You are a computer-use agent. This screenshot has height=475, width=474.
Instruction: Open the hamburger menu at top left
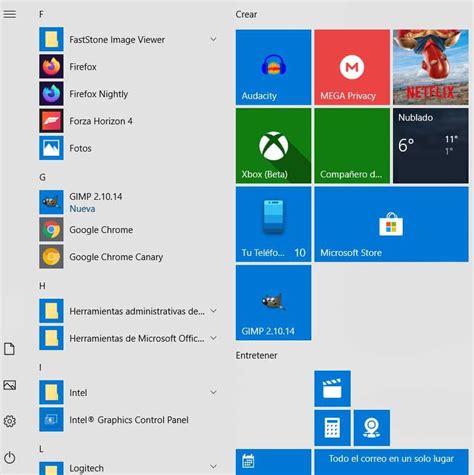click(x=10, y=14)
